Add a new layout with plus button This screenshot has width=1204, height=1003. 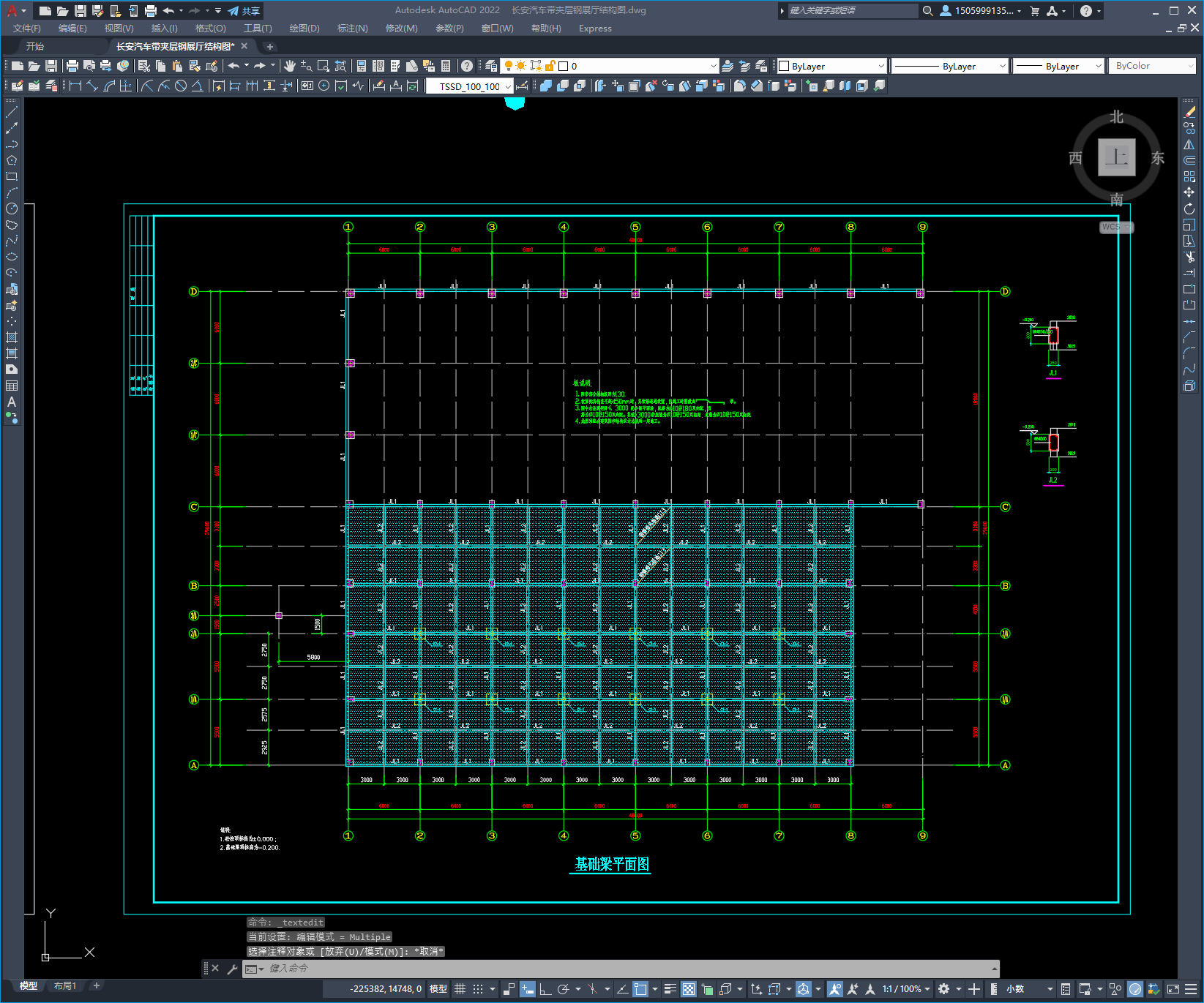coord(96,986)
